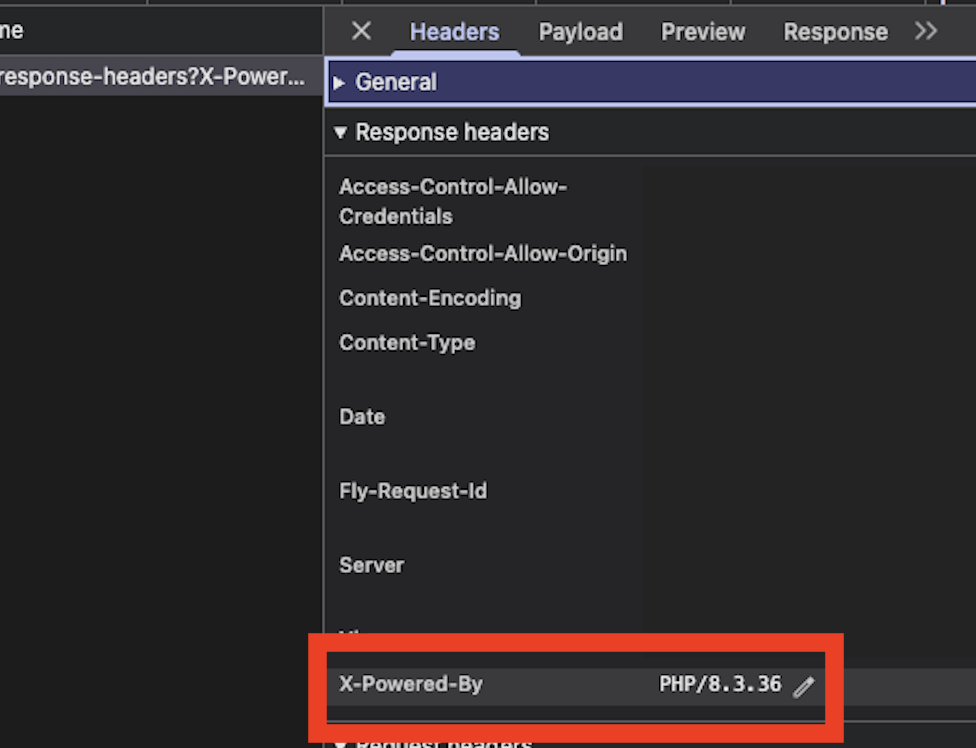
Task: Select the Content-Encoding header name
Action: (430, 298)
